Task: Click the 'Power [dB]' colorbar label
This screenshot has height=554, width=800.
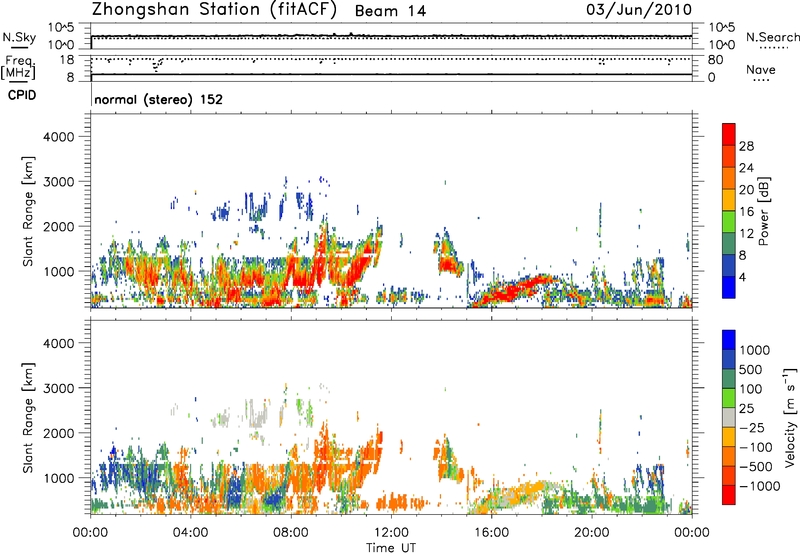Action: point(763,211)
